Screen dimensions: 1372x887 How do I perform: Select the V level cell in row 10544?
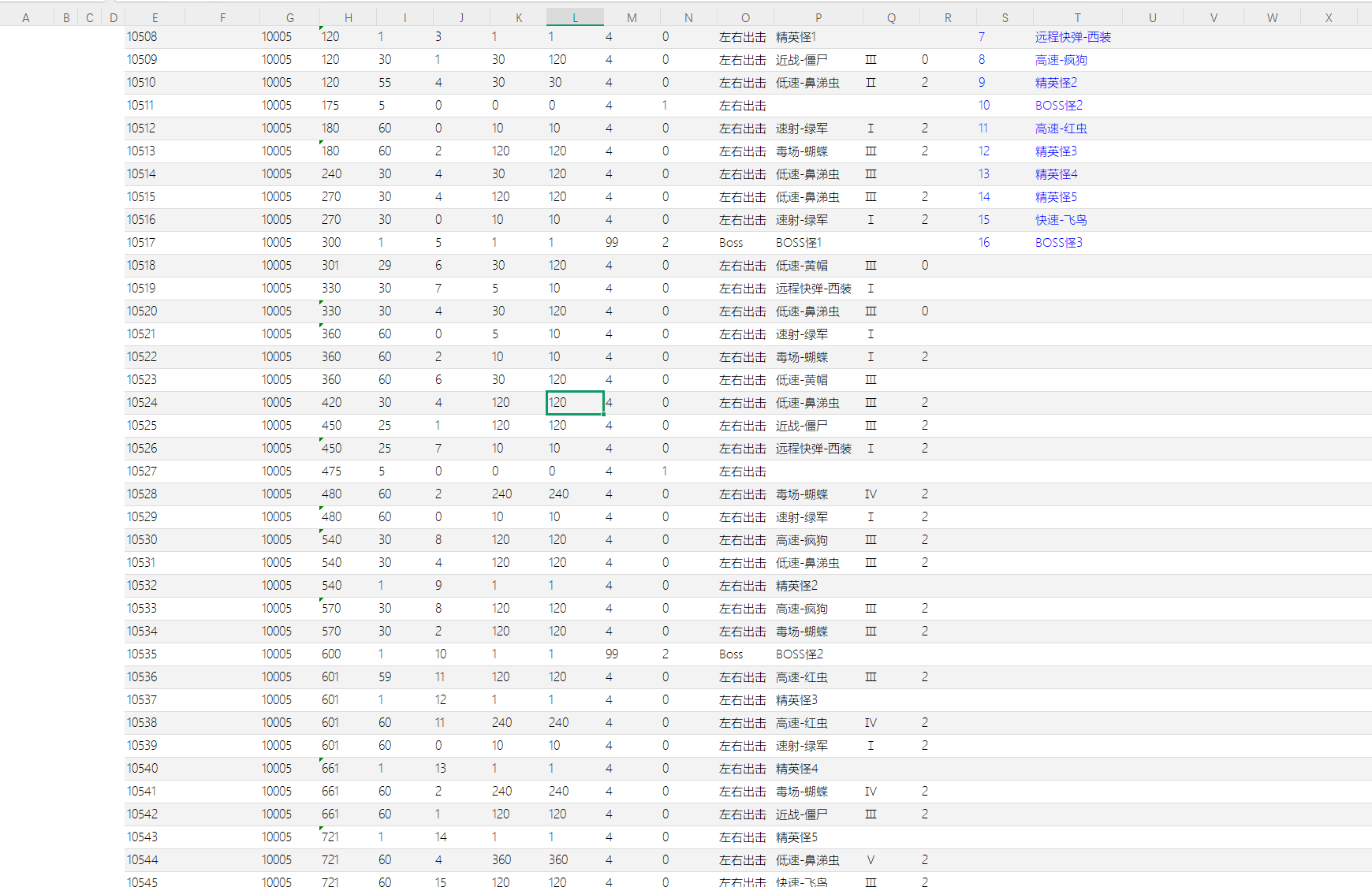tap(871, 860)
